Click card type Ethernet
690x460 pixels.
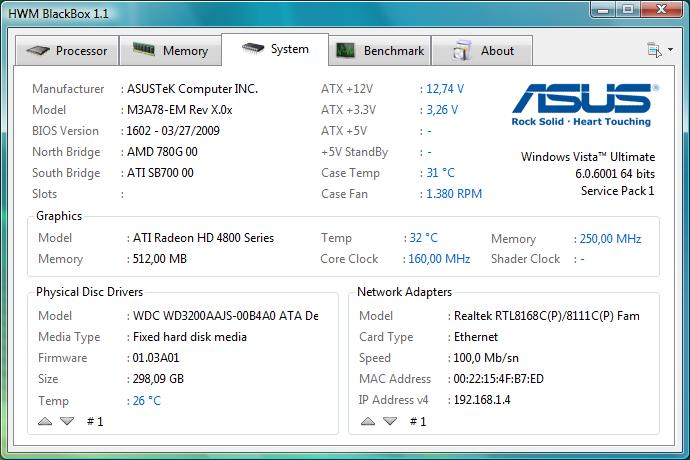coord(476,337)
